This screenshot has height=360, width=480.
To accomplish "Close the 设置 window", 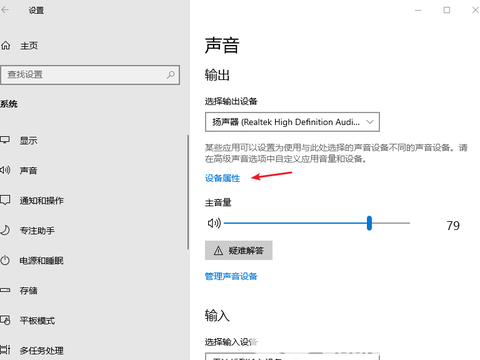I will [x=475, y=10].
